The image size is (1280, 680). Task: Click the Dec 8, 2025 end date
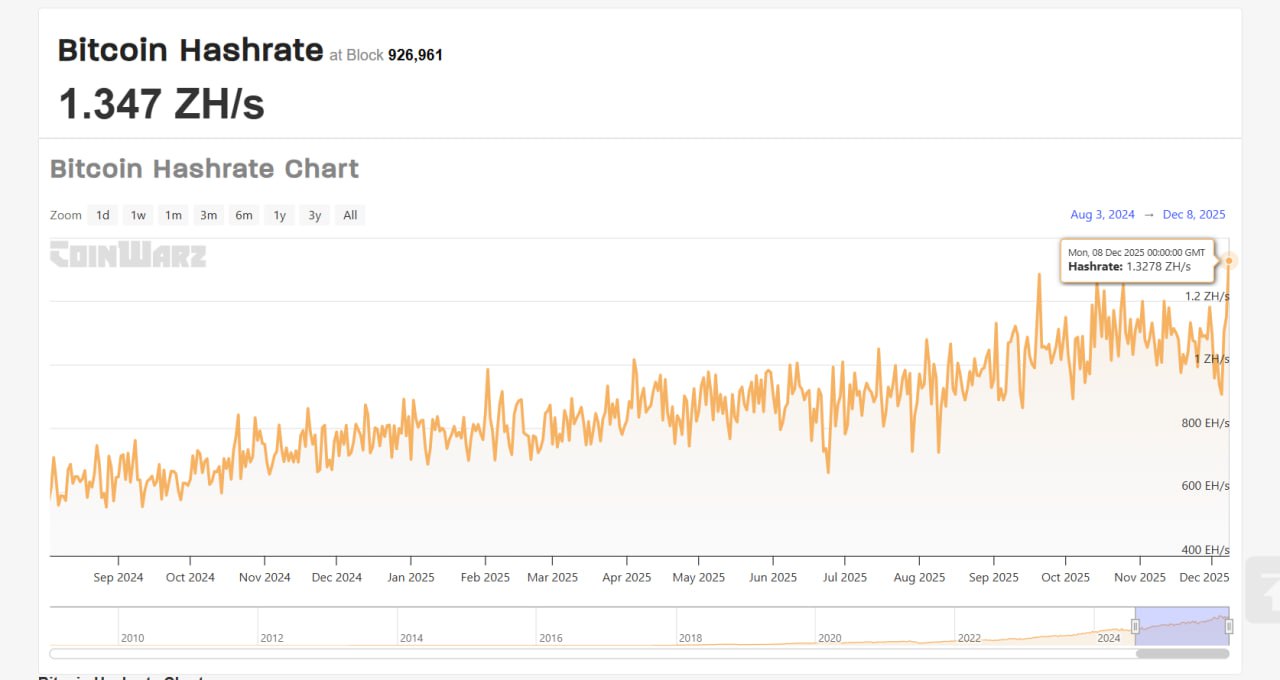click(1194, 215)
